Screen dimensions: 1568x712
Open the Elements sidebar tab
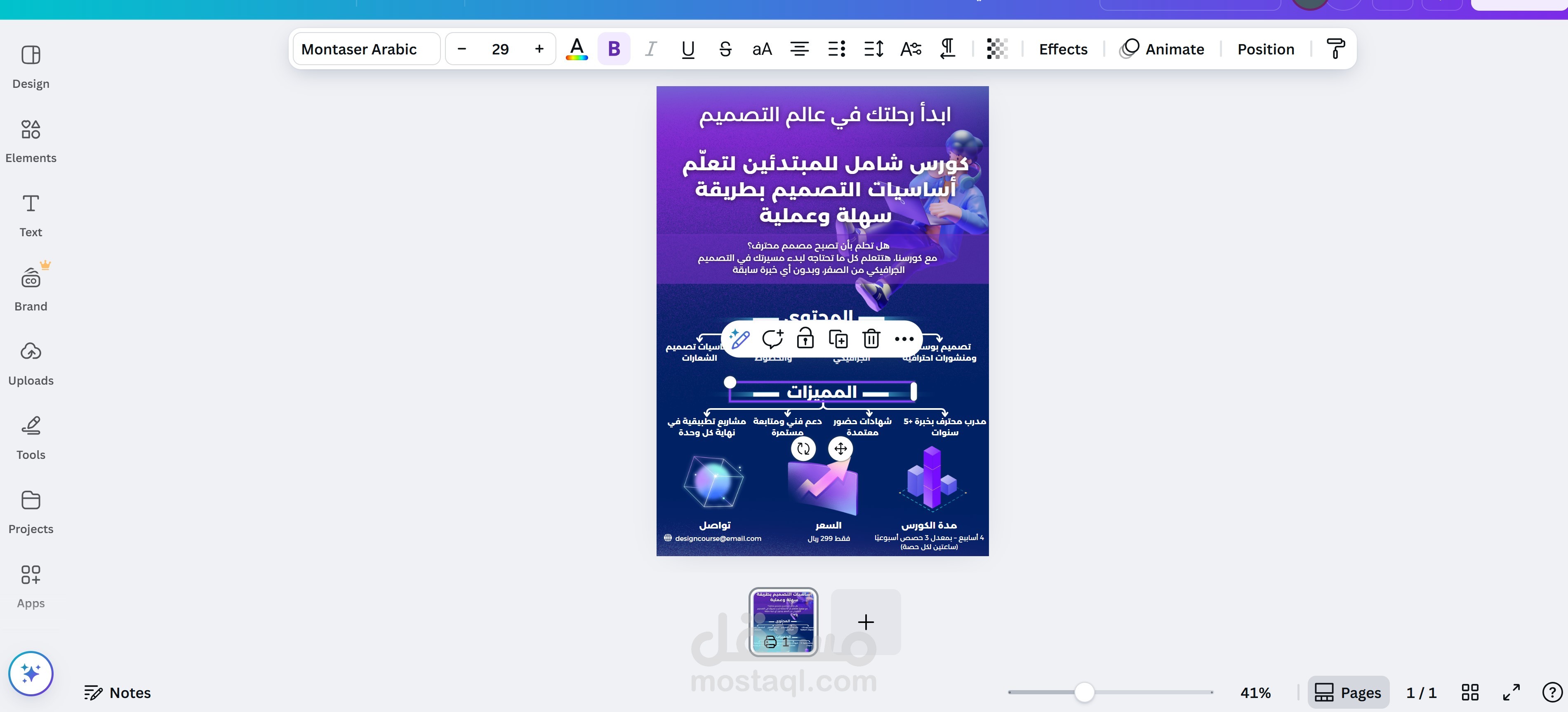point(31,141)
